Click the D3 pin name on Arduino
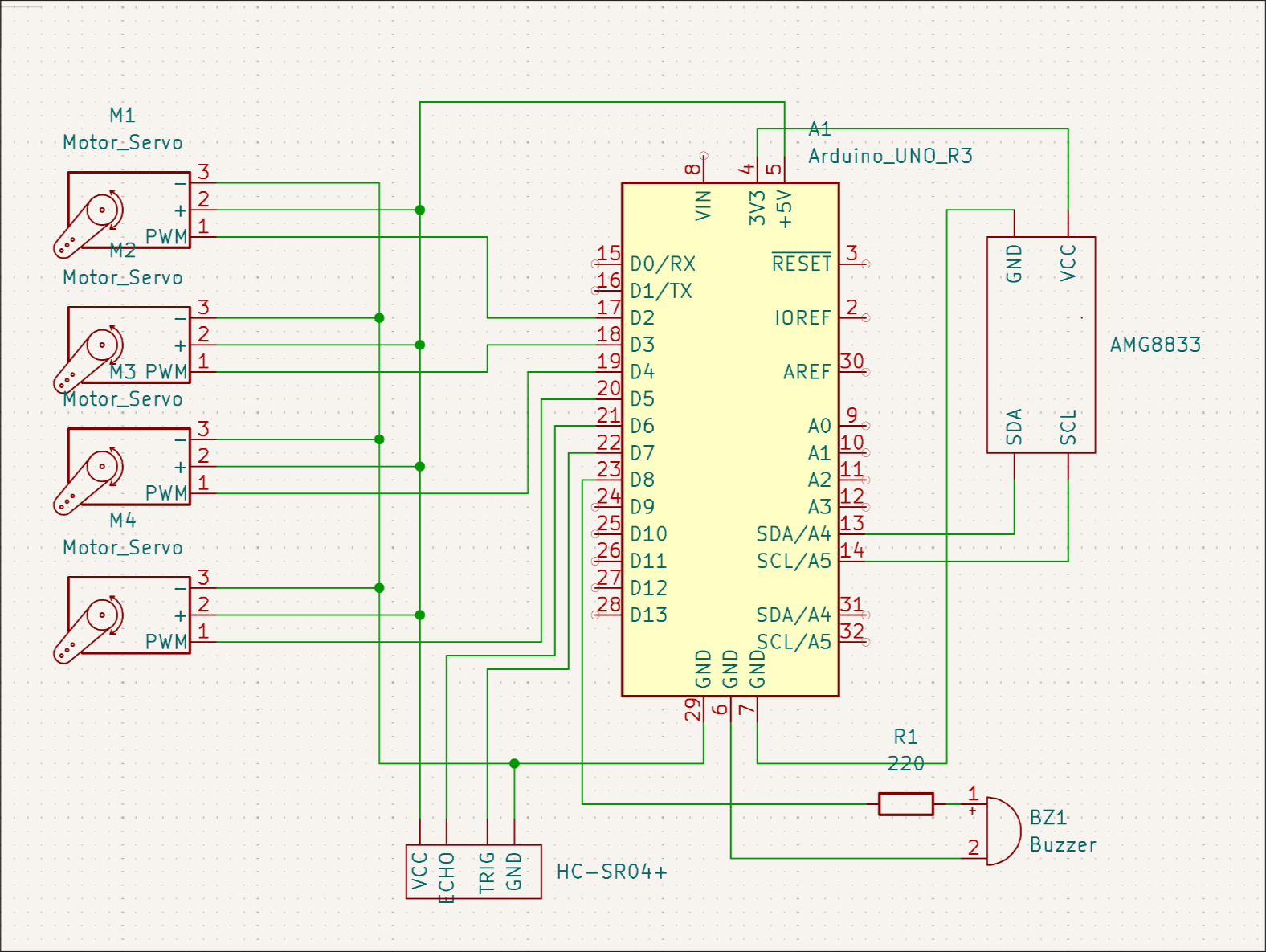 (x=643, y=345)
